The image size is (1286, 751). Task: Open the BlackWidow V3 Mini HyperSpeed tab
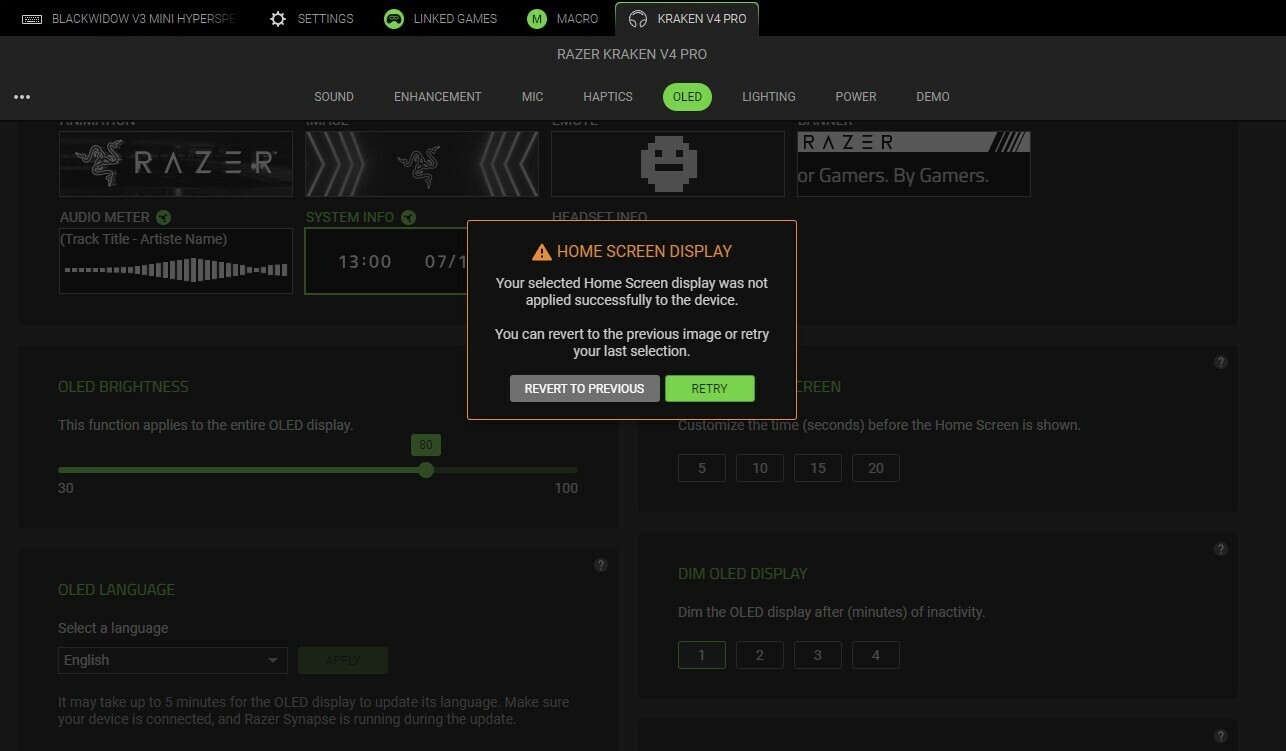pyautogui.click(x=130, y=19)
